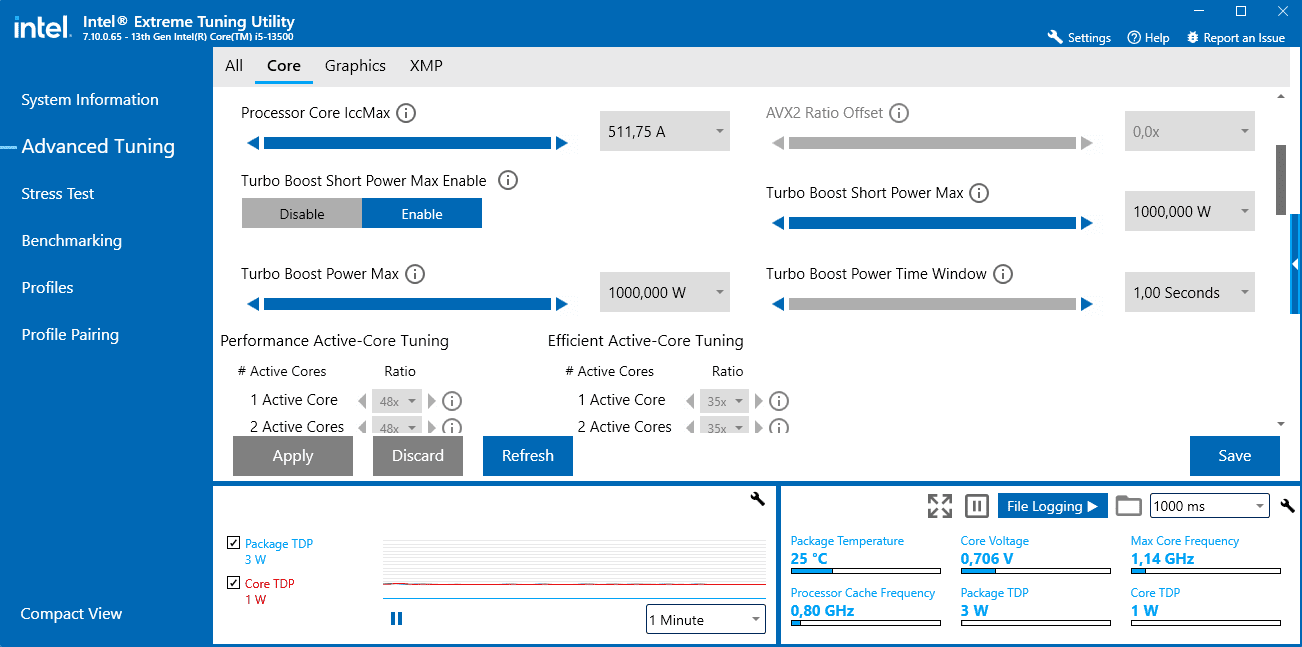Image resolution: width=1302 pixels, height=647 pixels.
Task: Increase Turbo Boost Power Time Window right arrow
Action: (x=1087, y=304)
